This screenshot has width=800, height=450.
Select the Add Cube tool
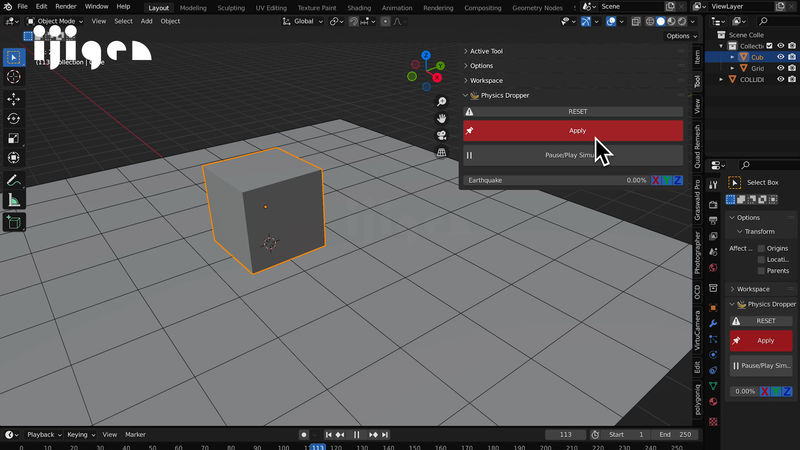coord(14,222)
